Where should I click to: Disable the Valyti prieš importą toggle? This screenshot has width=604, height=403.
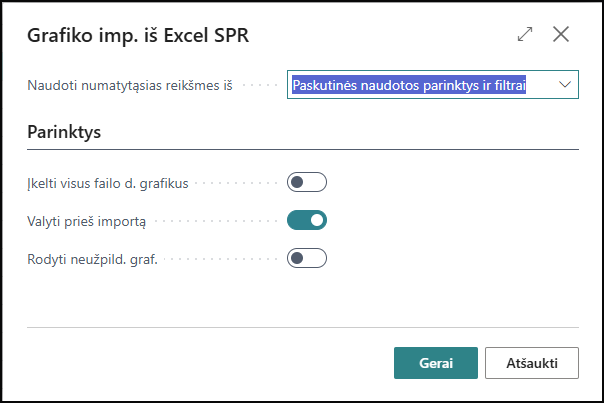307,220
